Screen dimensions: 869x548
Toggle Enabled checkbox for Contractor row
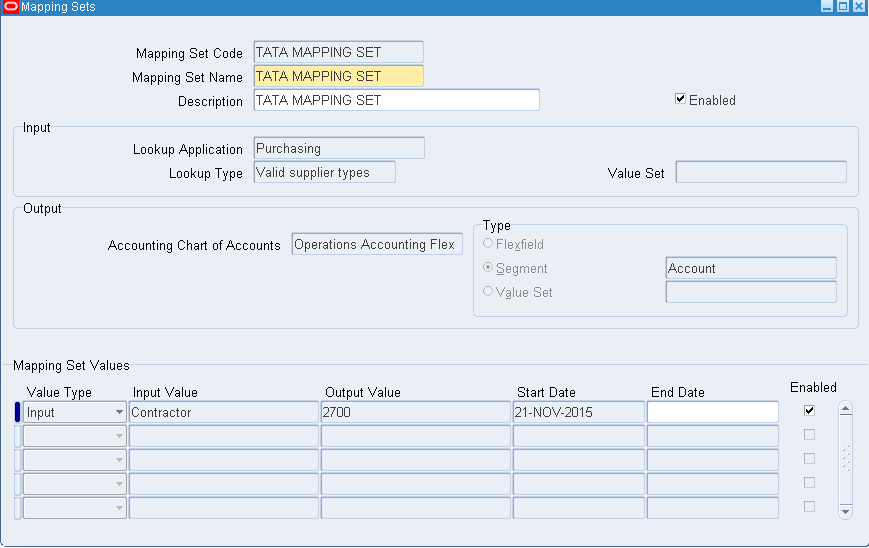click(x=809, y=411)
